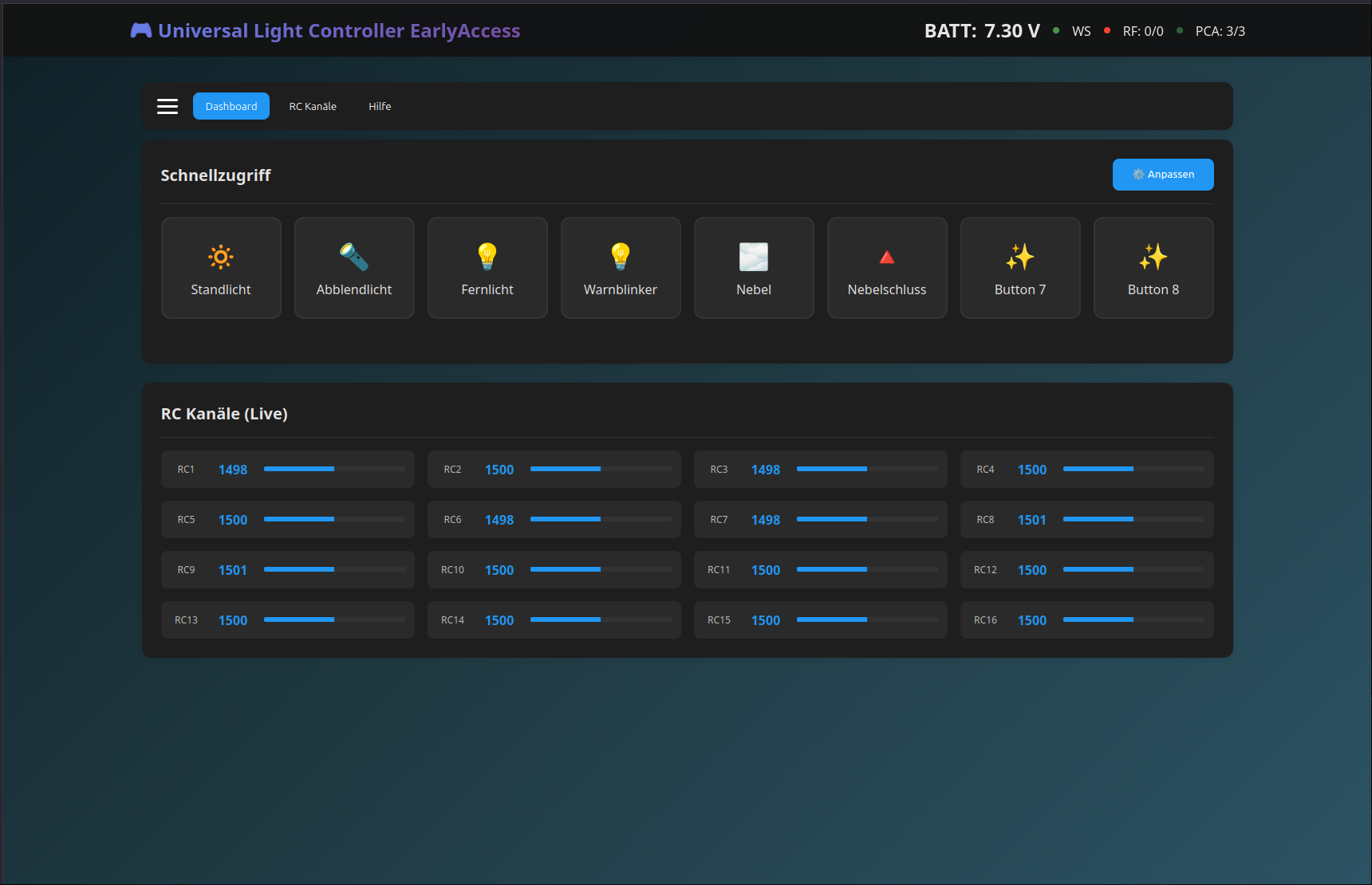Toggle the Abblendlicht flashlight icon
This screenshot has width=1372, height=885.
pos(354,257)
